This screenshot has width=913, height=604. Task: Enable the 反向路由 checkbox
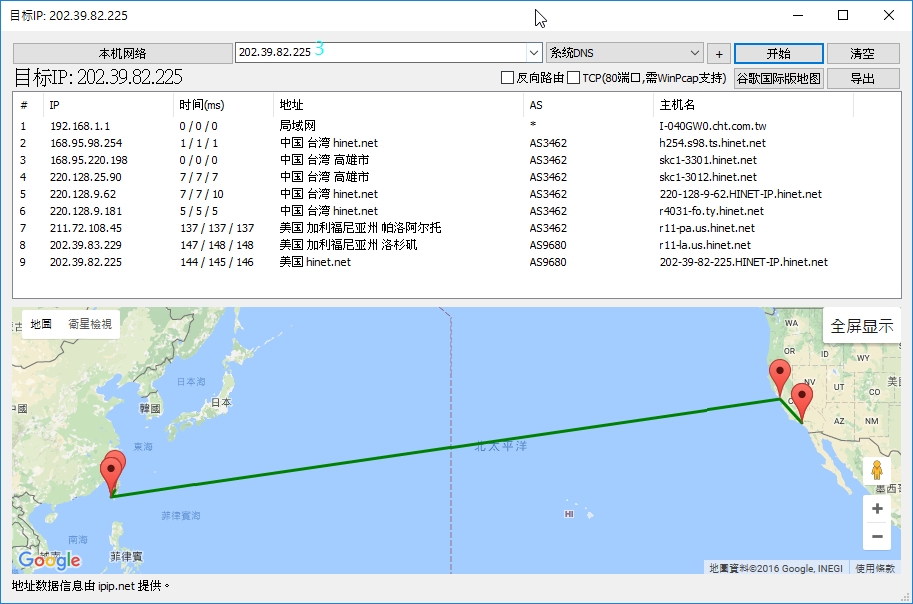coord(507,78)
